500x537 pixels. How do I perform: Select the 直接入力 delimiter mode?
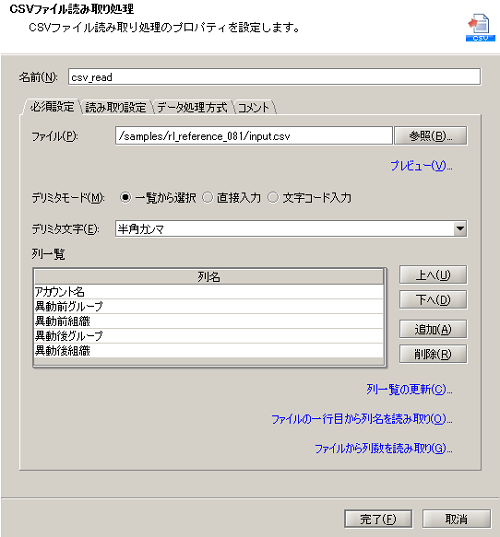point(208,198)
